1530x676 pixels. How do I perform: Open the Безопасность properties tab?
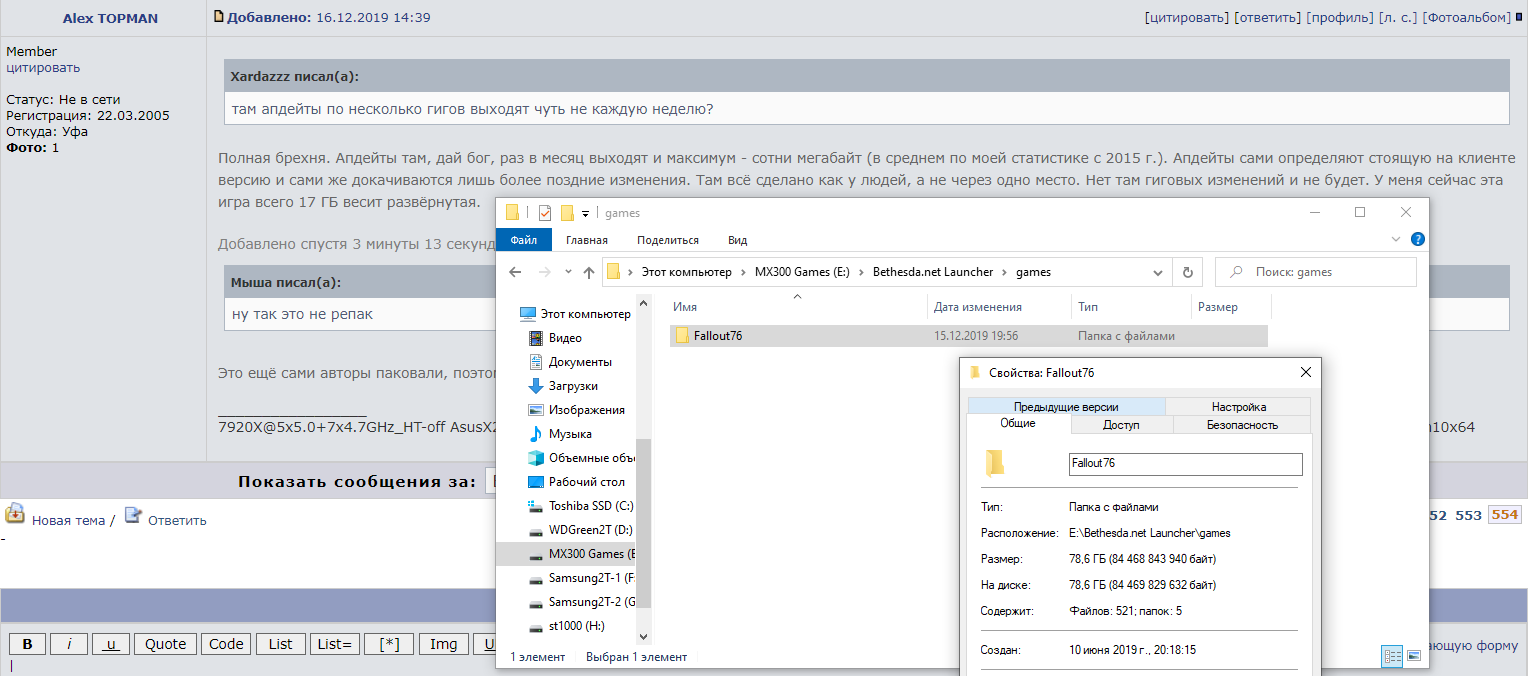(1242, 425)
